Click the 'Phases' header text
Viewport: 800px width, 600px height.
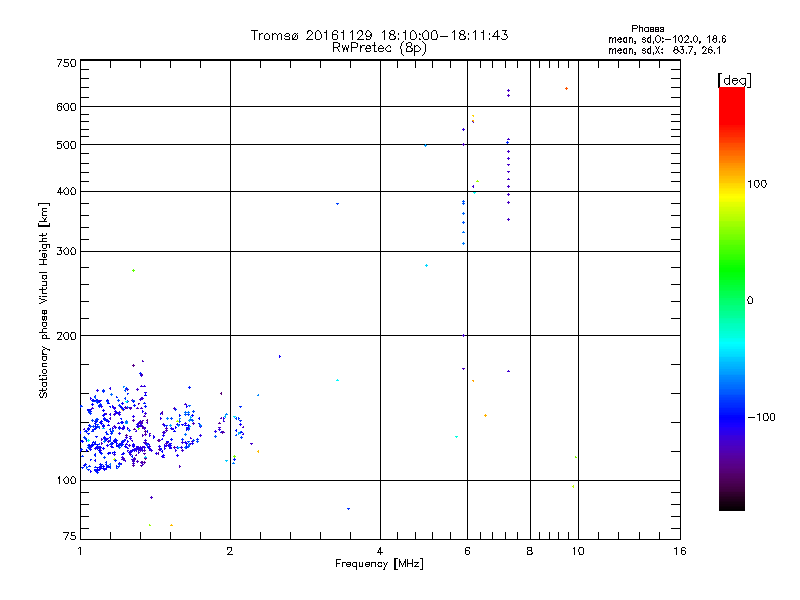click(647, 29)
